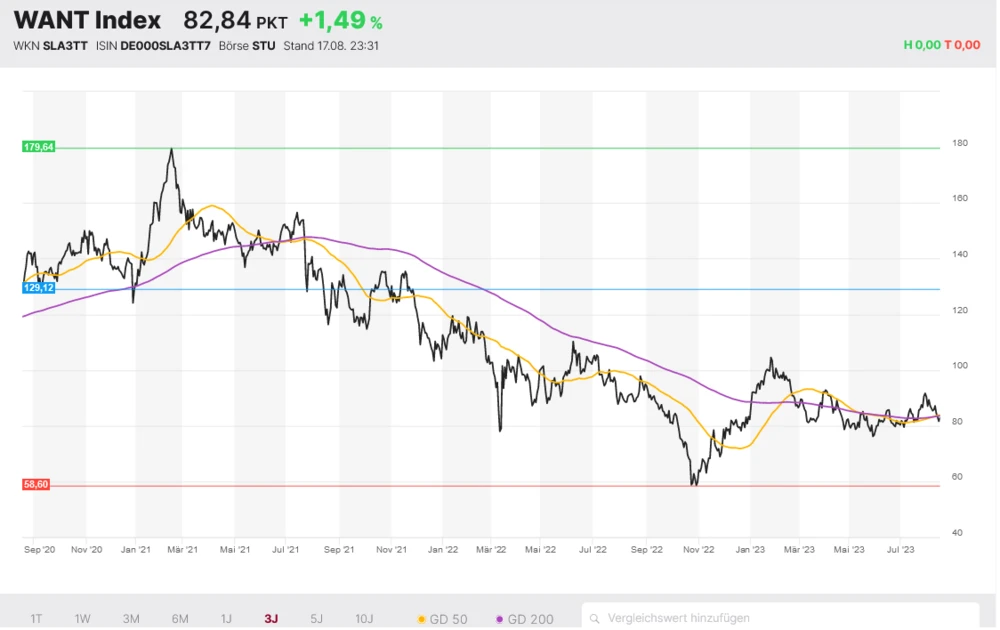Select the 6M time range
Screen dimensions: 1000x630
point(180,619)
